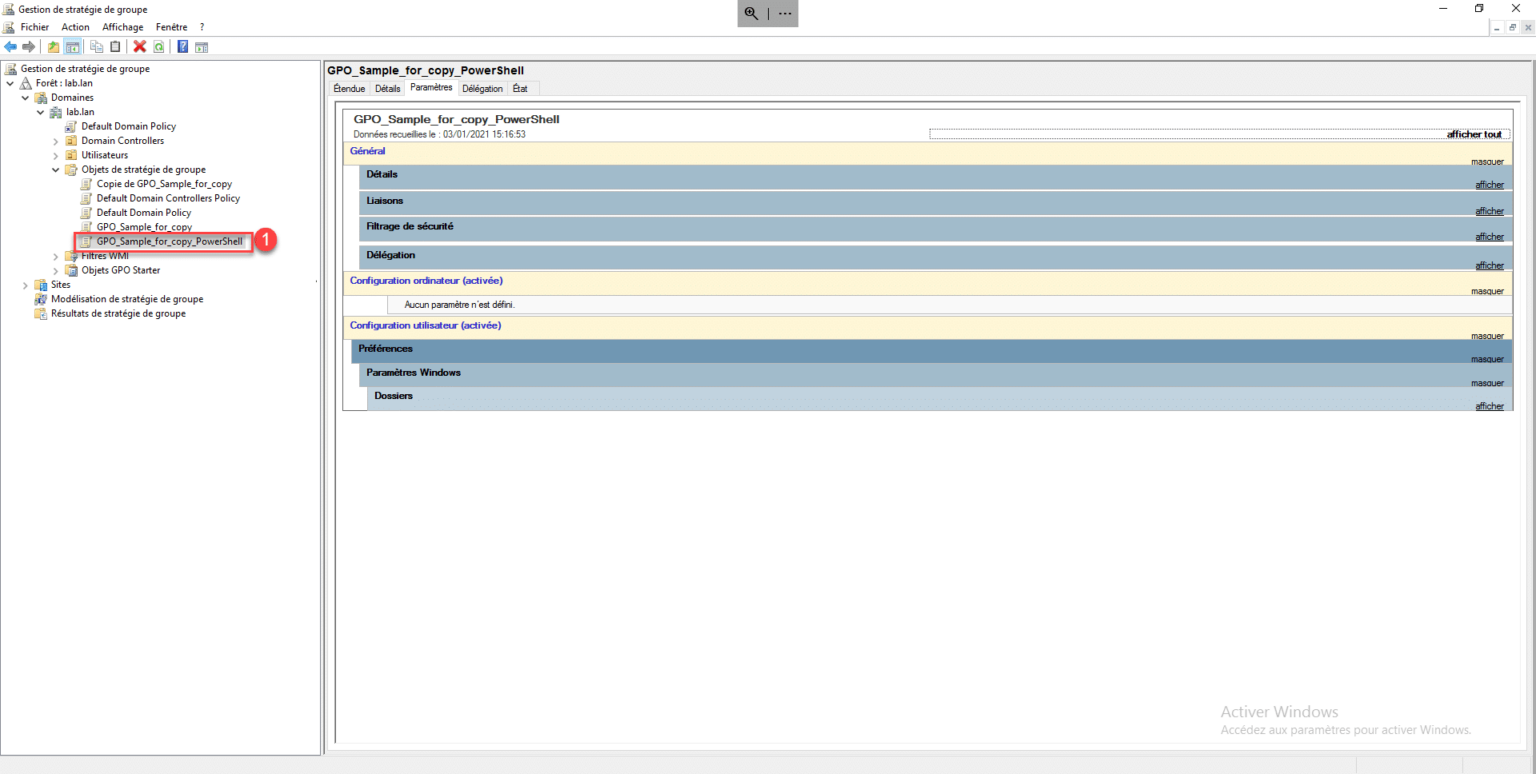Image resolution: width=1536 pixels, height=774 pixels.
Task: Collapse Objets de stratégie de groupe node
Action: coord(56,170)
